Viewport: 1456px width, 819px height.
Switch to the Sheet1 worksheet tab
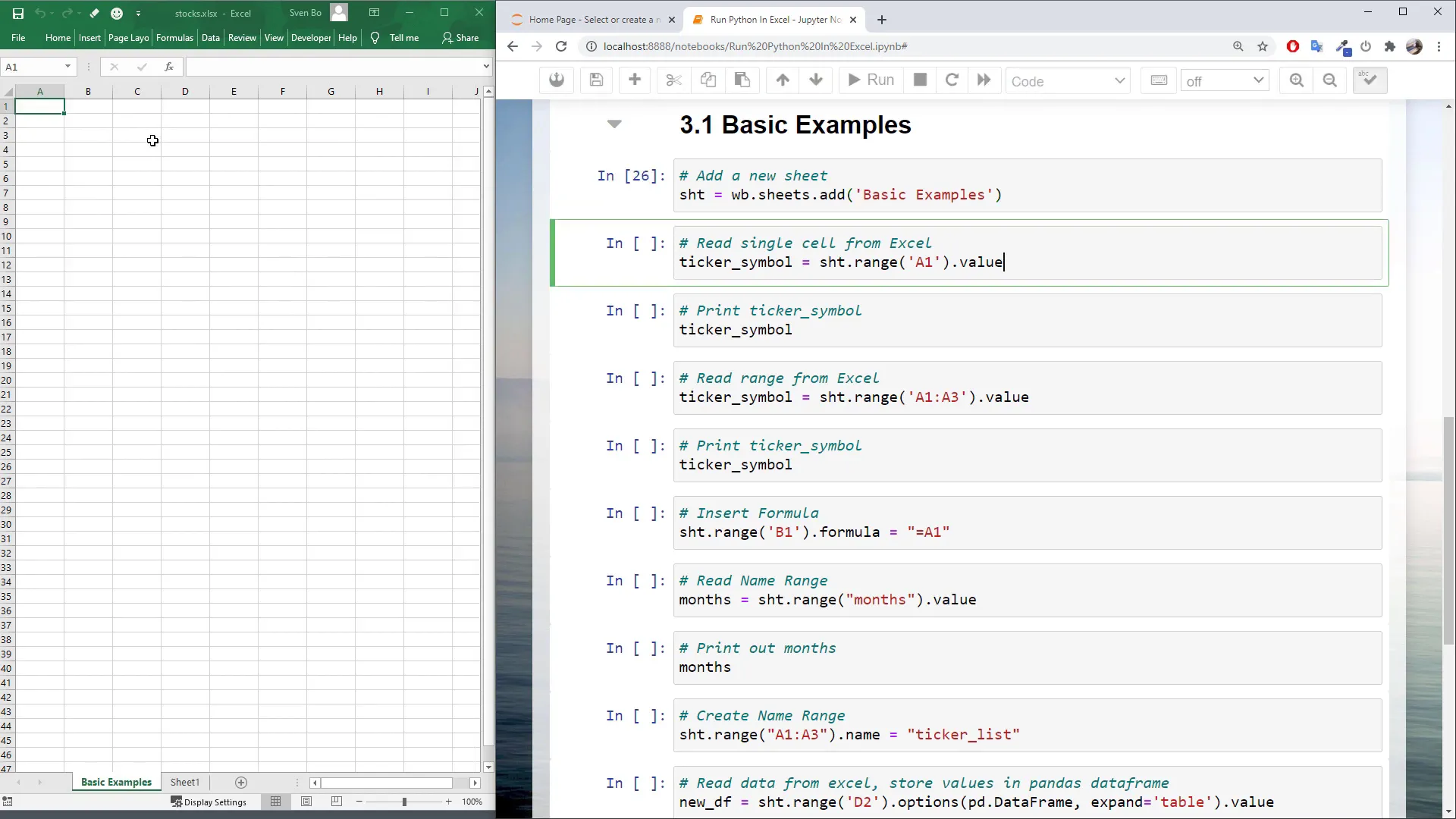[184, 782]
